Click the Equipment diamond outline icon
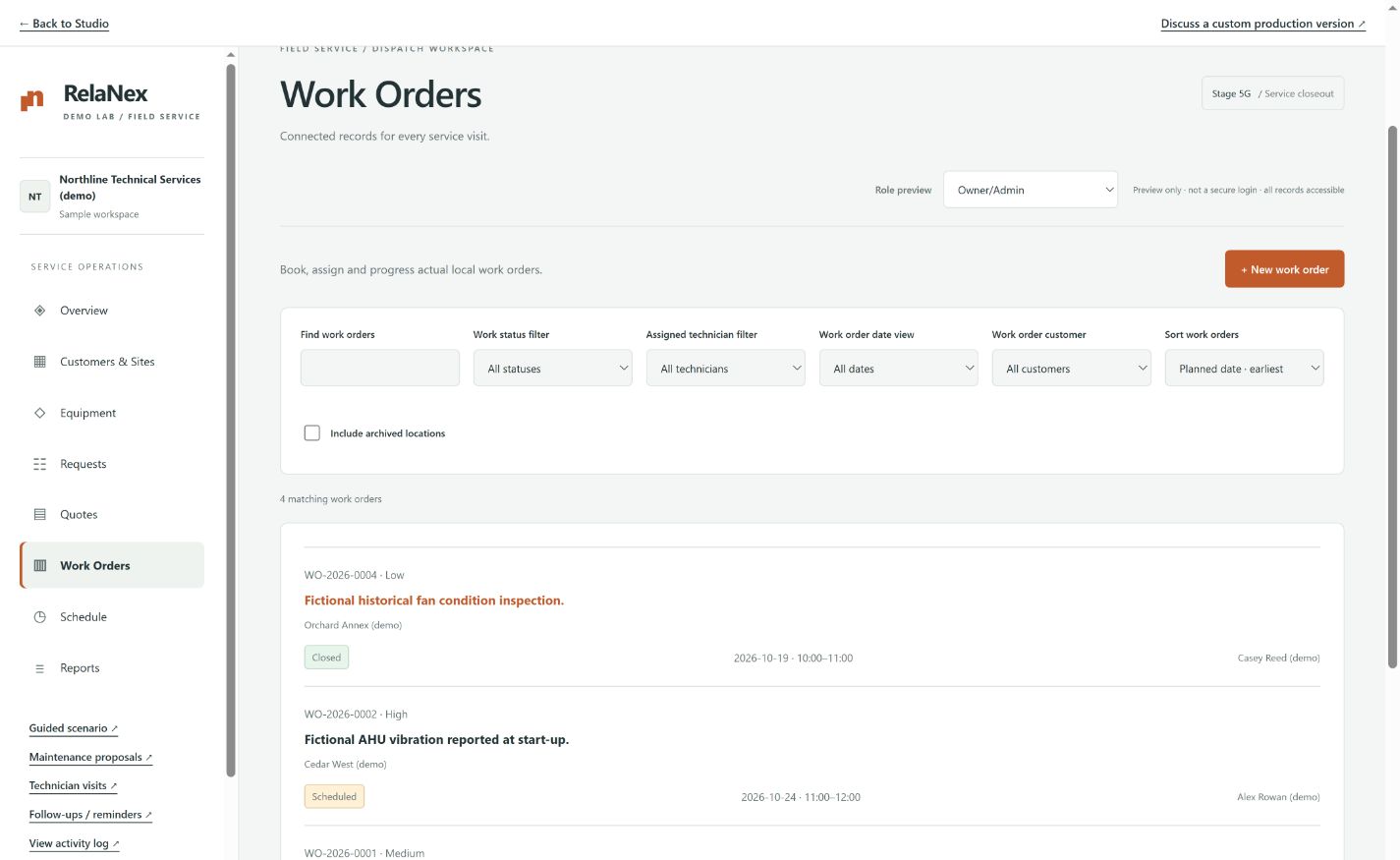The height and width of the screenshot is (860, 1400). pos(40,413)
